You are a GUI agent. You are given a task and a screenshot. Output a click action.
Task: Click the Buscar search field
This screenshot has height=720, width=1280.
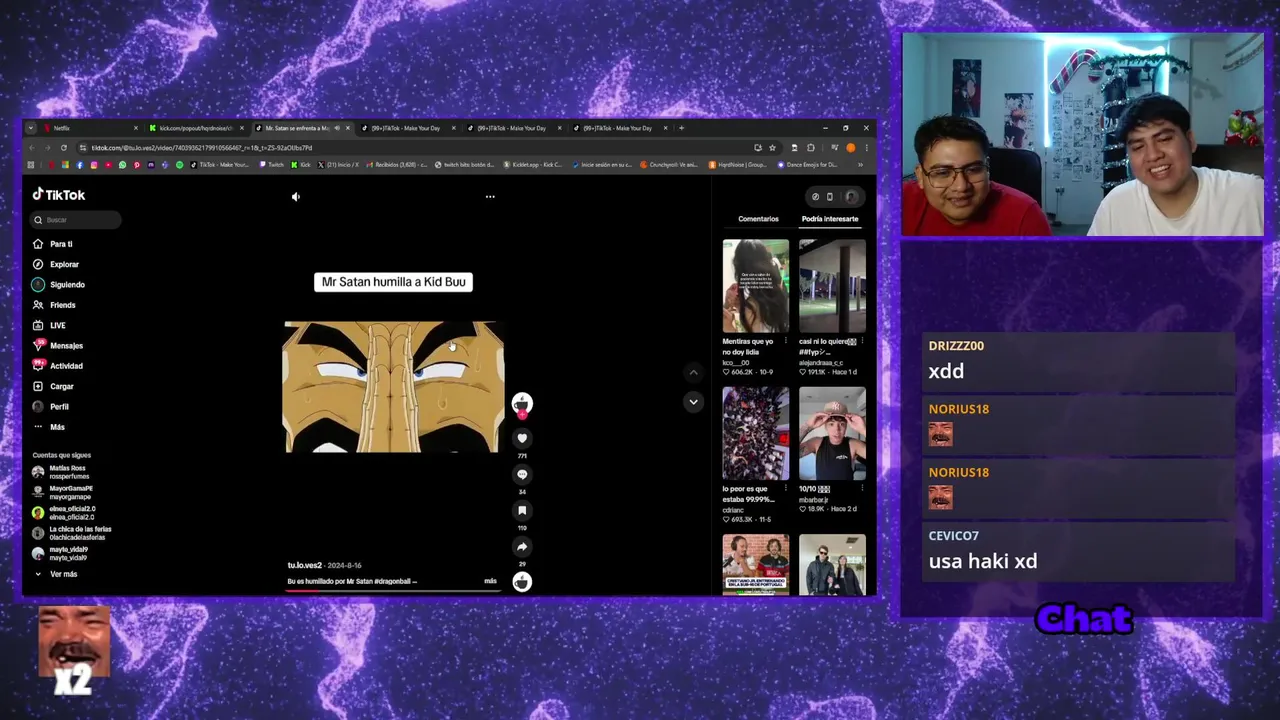[76, 220]
